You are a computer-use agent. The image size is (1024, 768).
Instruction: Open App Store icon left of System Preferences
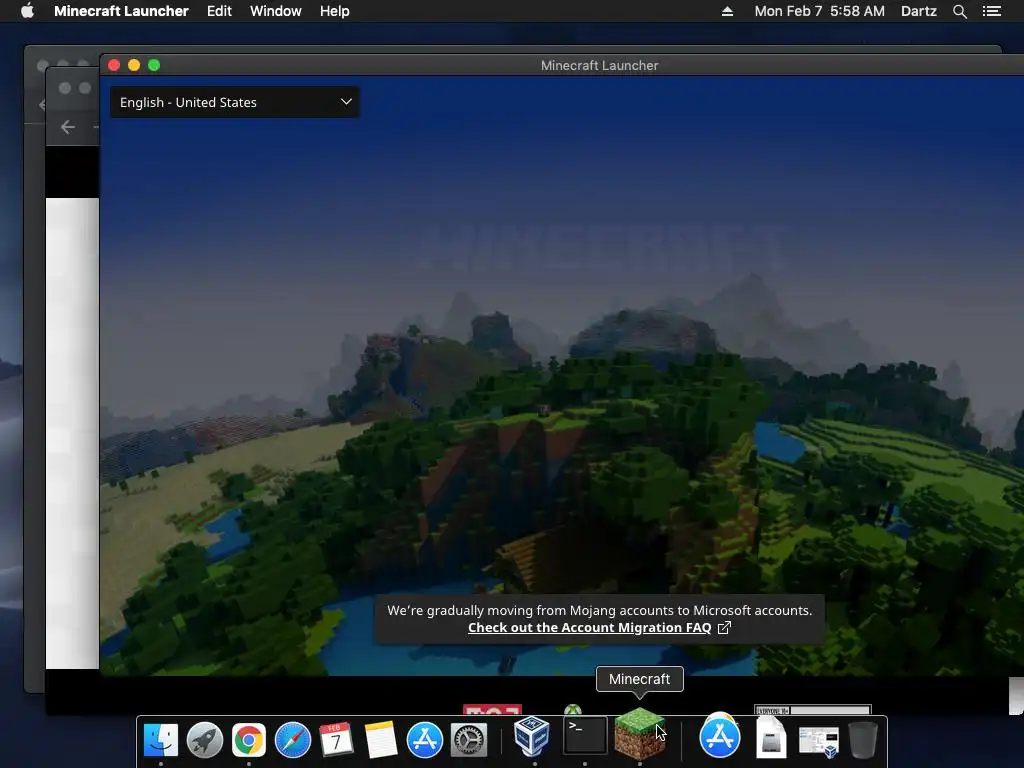(424, 740)
